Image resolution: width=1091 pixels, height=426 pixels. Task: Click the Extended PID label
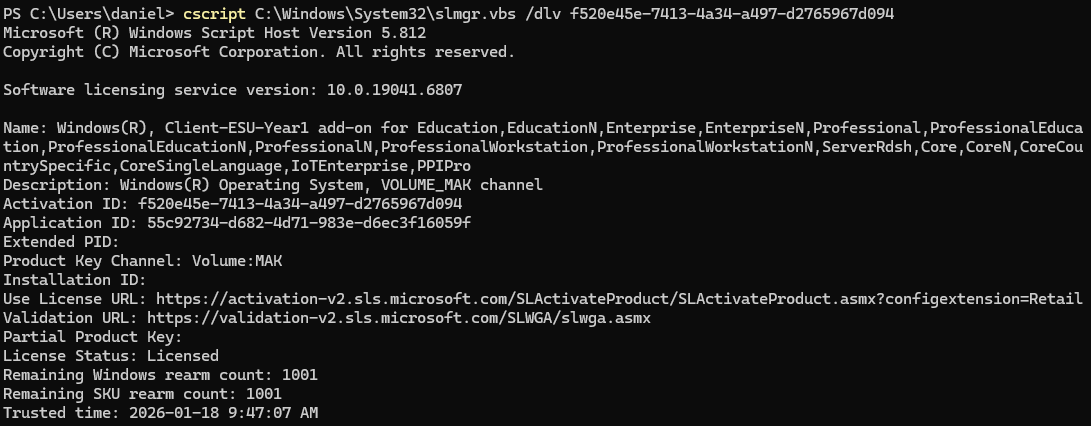tap(61, 241)
